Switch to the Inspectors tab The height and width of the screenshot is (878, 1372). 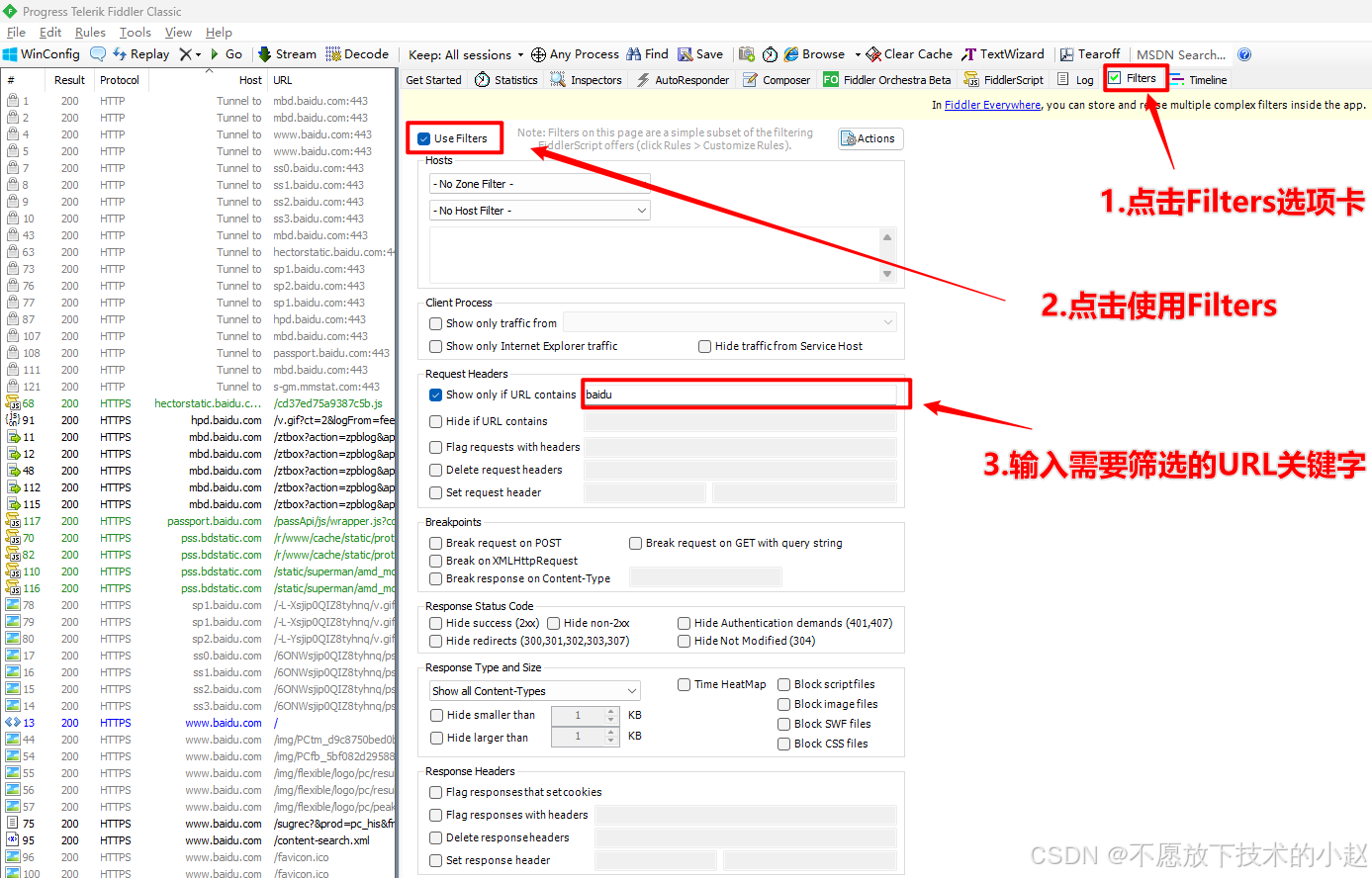pos(587,80)
